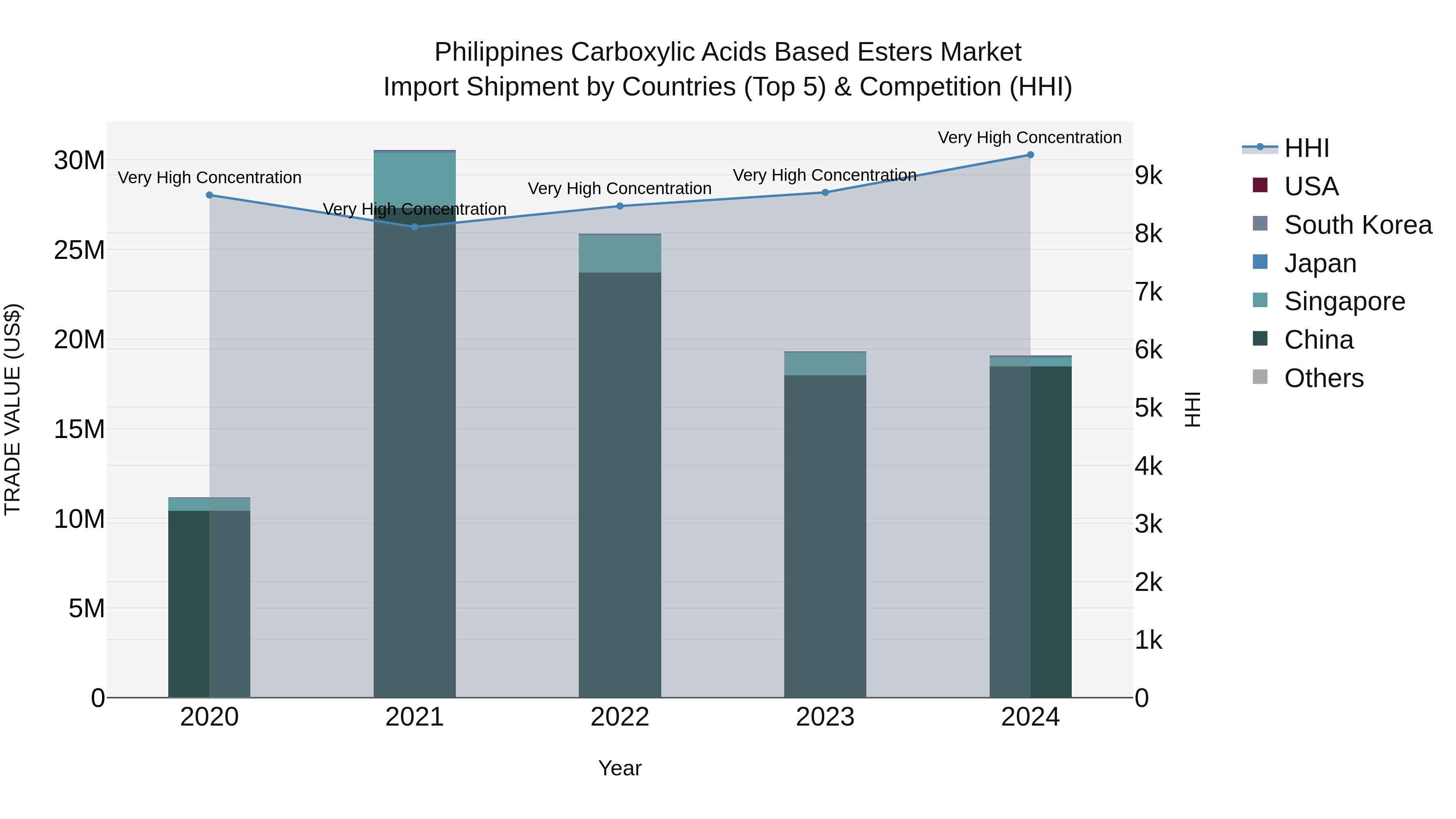Click the Japan blue legend swatch
The height and width of the screenshot is (819, 1456).
point(1260,262)
